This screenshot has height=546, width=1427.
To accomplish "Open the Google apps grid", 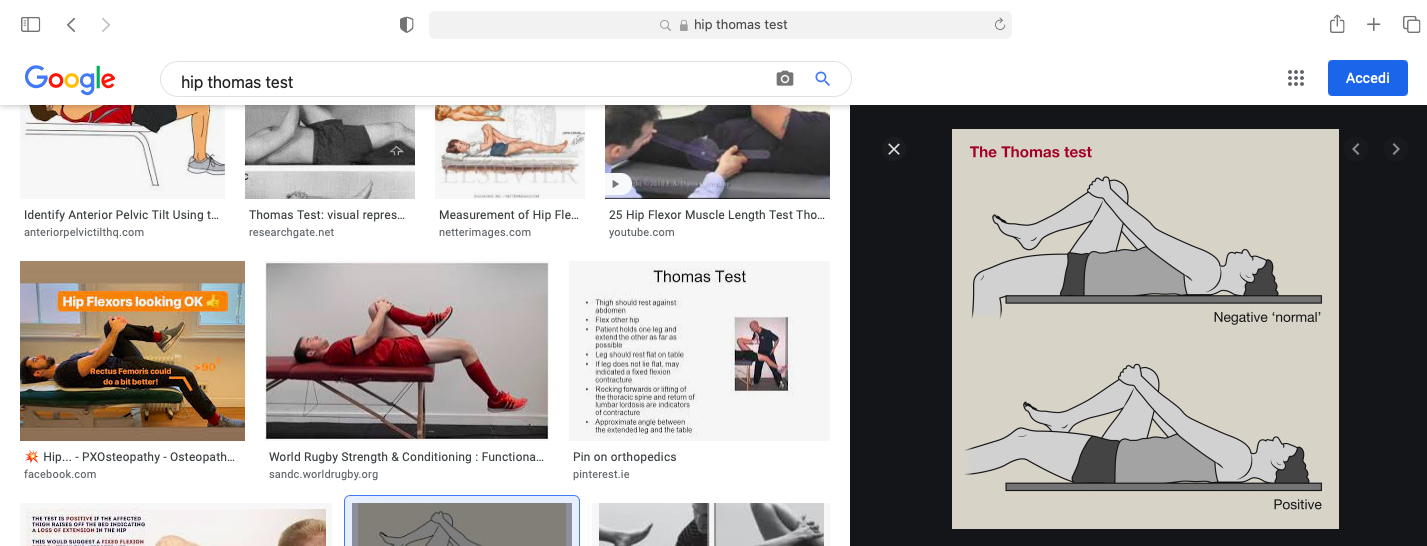I will 1296,79.
